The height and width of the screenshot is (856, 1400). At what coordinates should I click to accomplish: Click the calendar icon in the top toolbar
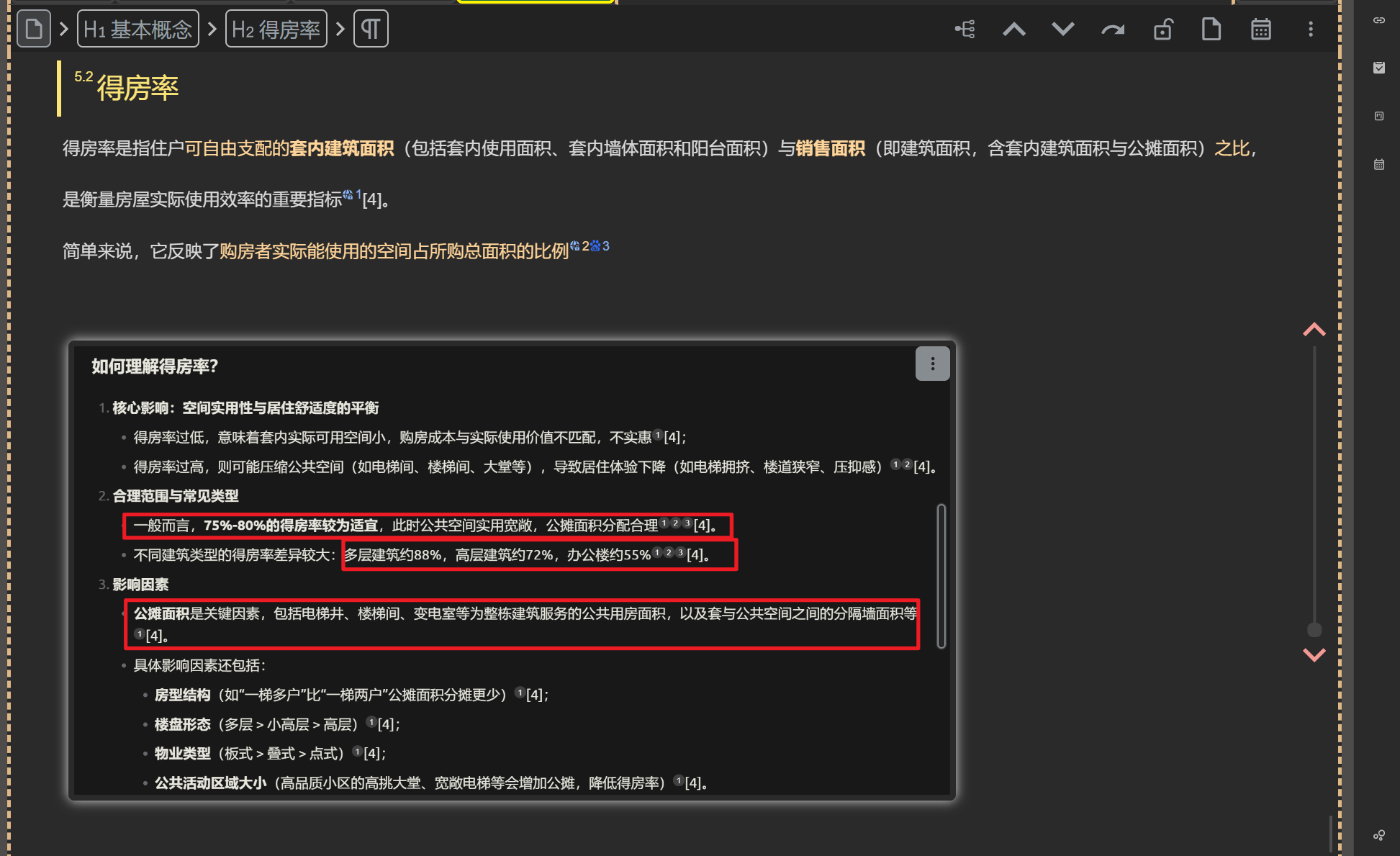coord(1260,29)
